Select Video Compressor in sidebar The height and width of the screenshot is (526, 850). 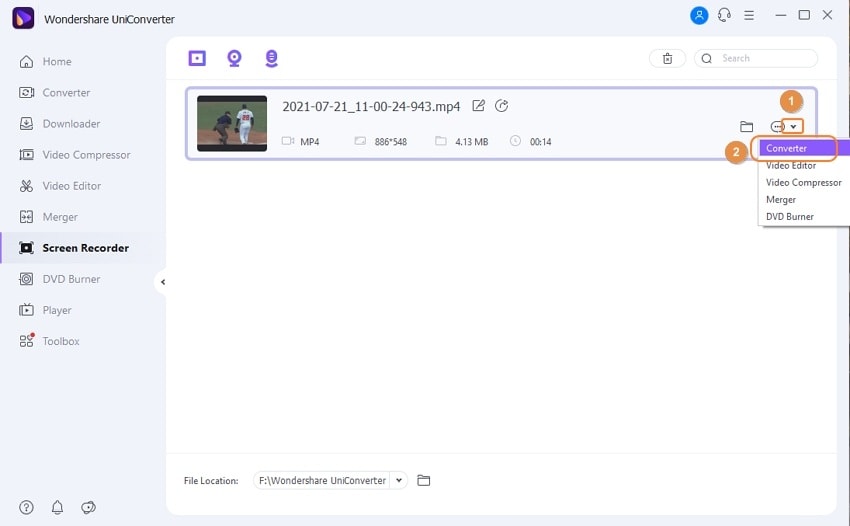click(75, 155)
